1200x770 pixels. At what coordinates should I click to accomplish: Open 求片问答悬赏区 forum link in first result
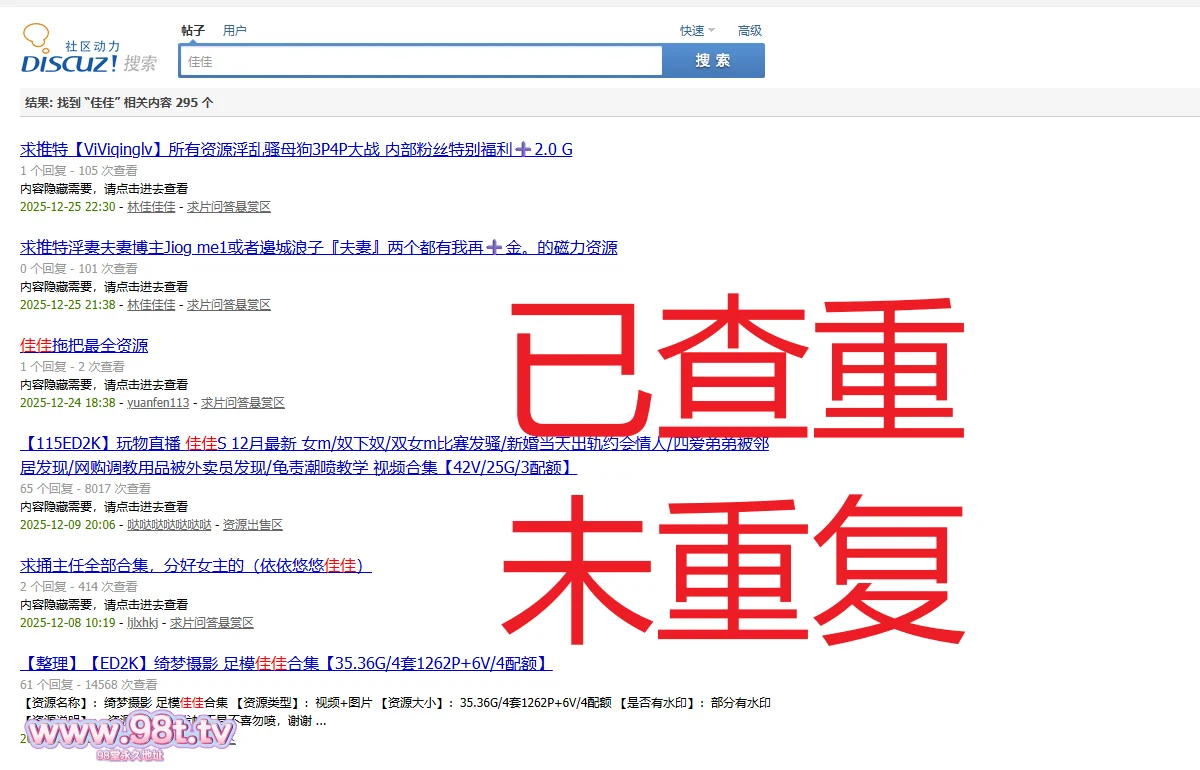click(x=229, y=207)
